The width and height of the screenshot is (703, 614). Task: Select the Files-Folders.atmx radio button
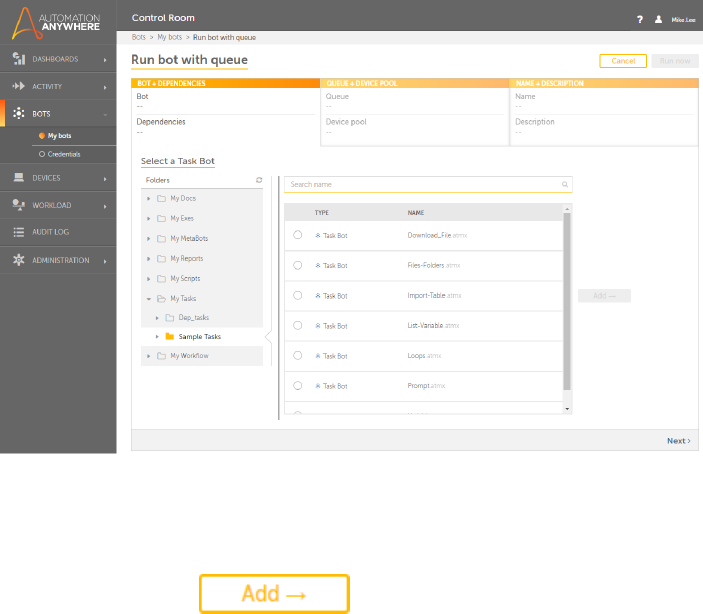pyautogui.click(x=298, y=265)
